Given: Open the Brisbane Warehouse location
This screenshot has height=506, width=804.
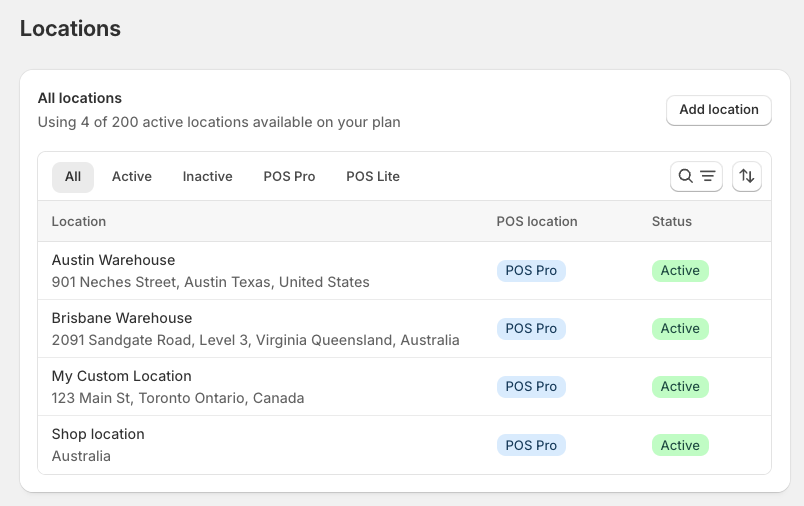Looking at the screenshot, I should tap(404, 329).
